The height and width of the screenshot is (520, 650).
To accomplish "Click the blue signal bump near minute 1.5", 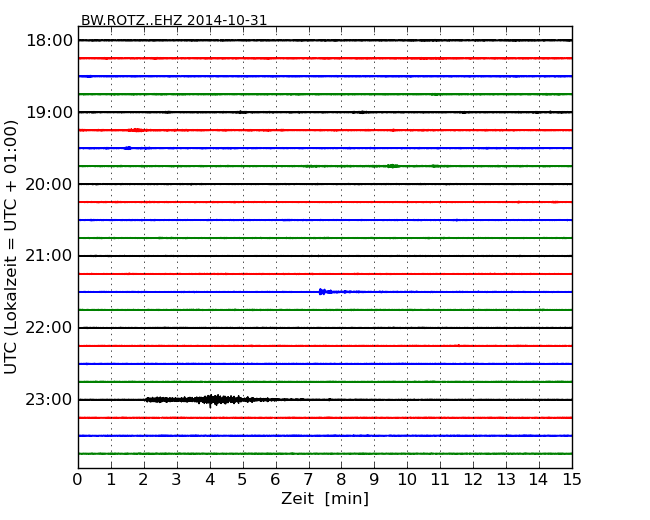I will (128, 148).
